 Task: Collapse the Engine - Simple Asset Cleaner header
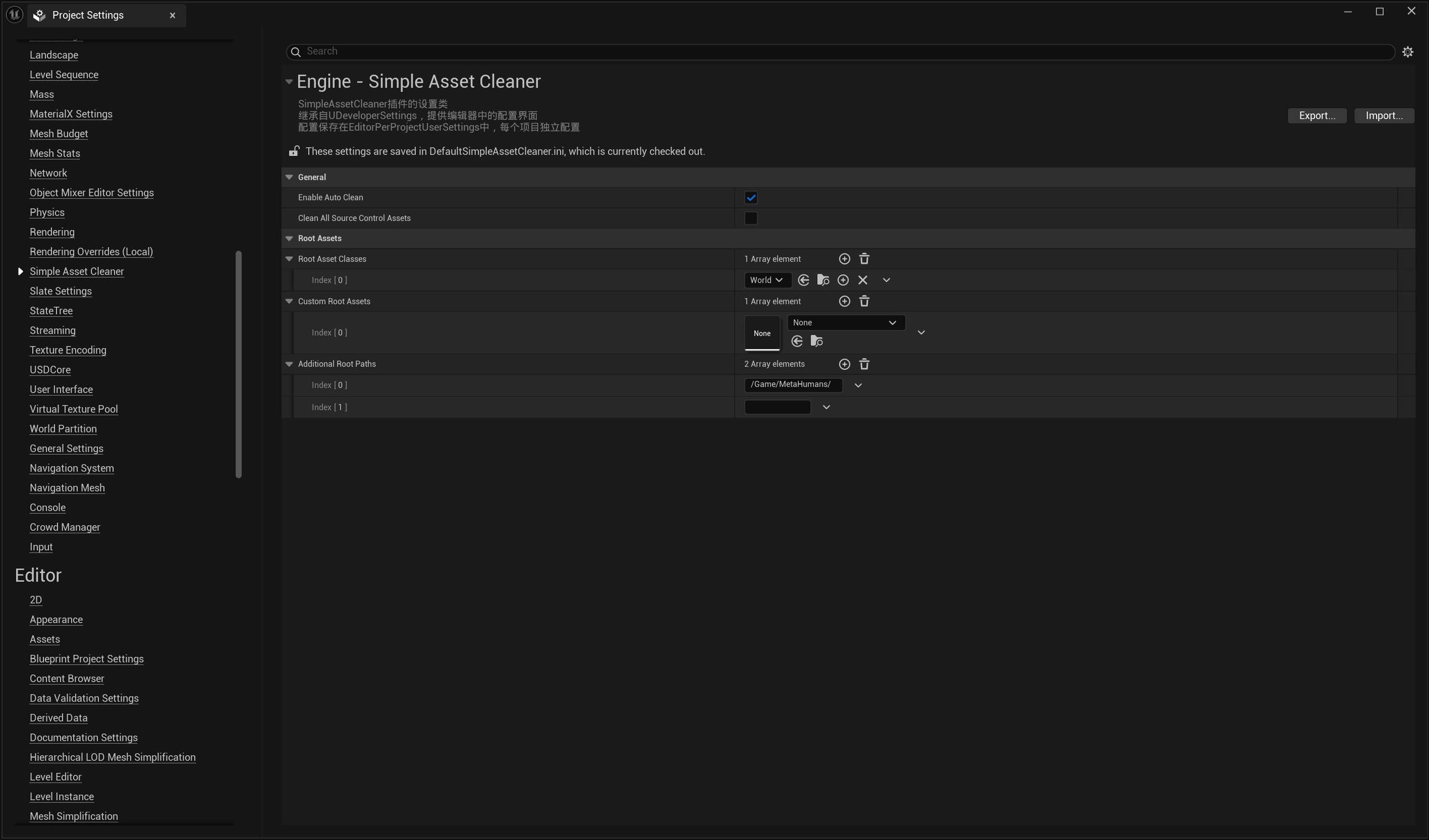pos(289,81)
